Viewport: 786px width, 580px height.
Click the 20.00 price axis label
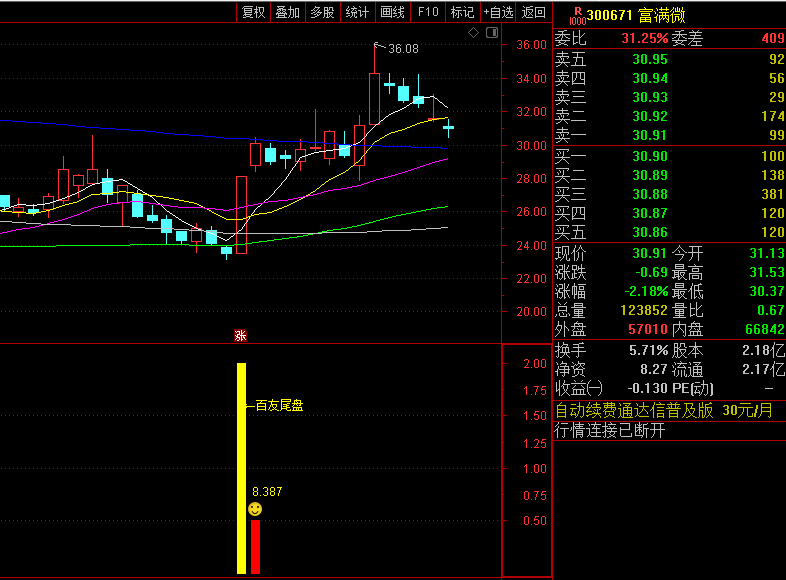click(531, 312)
